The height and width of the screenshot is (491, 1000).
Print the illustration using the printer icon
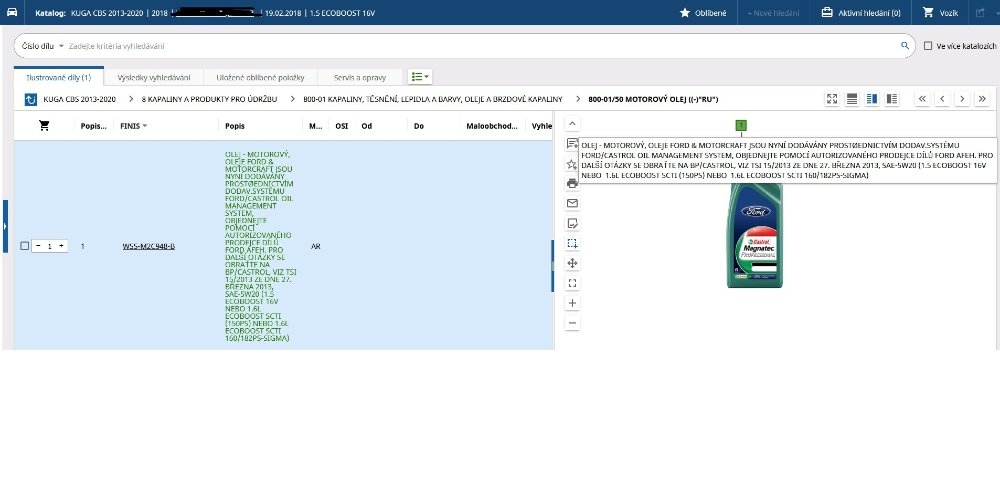pyautogui.click(x=572, y=183)
